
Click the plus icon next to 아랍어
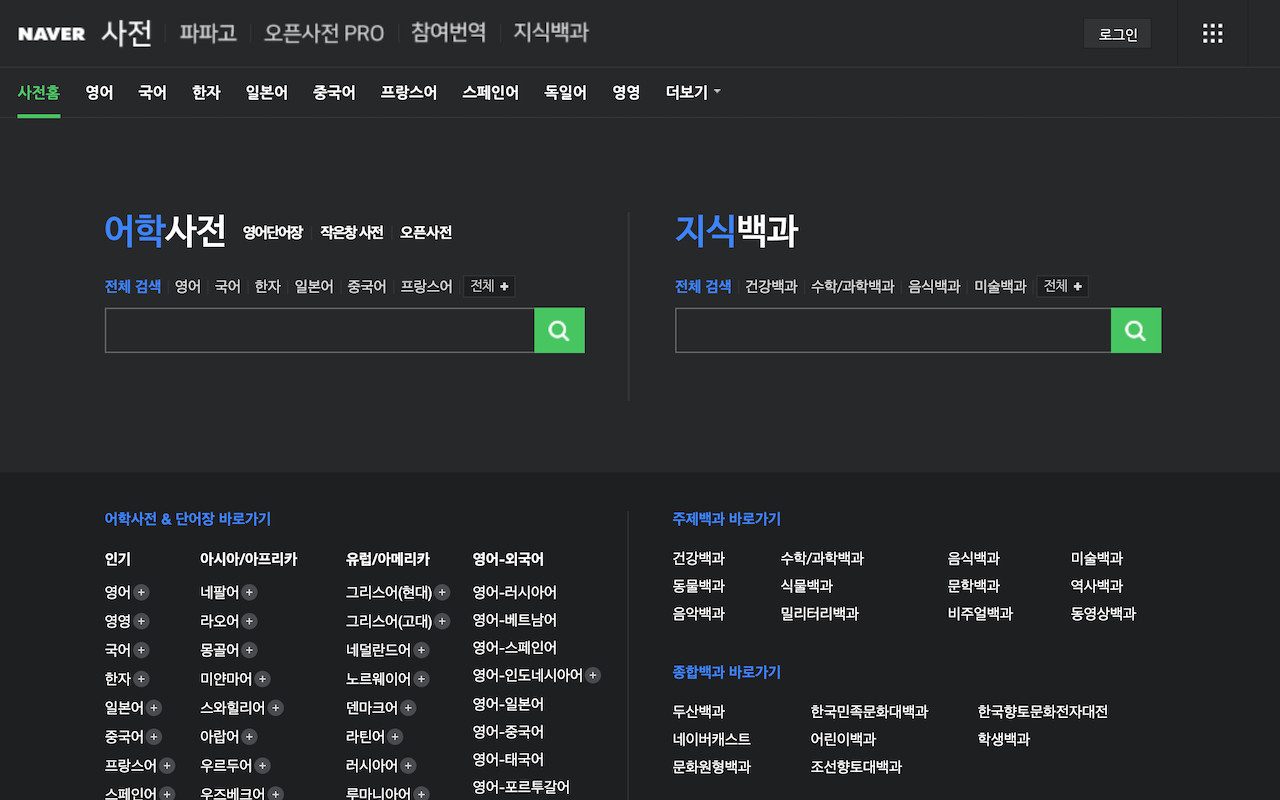(x=250, y=737)
